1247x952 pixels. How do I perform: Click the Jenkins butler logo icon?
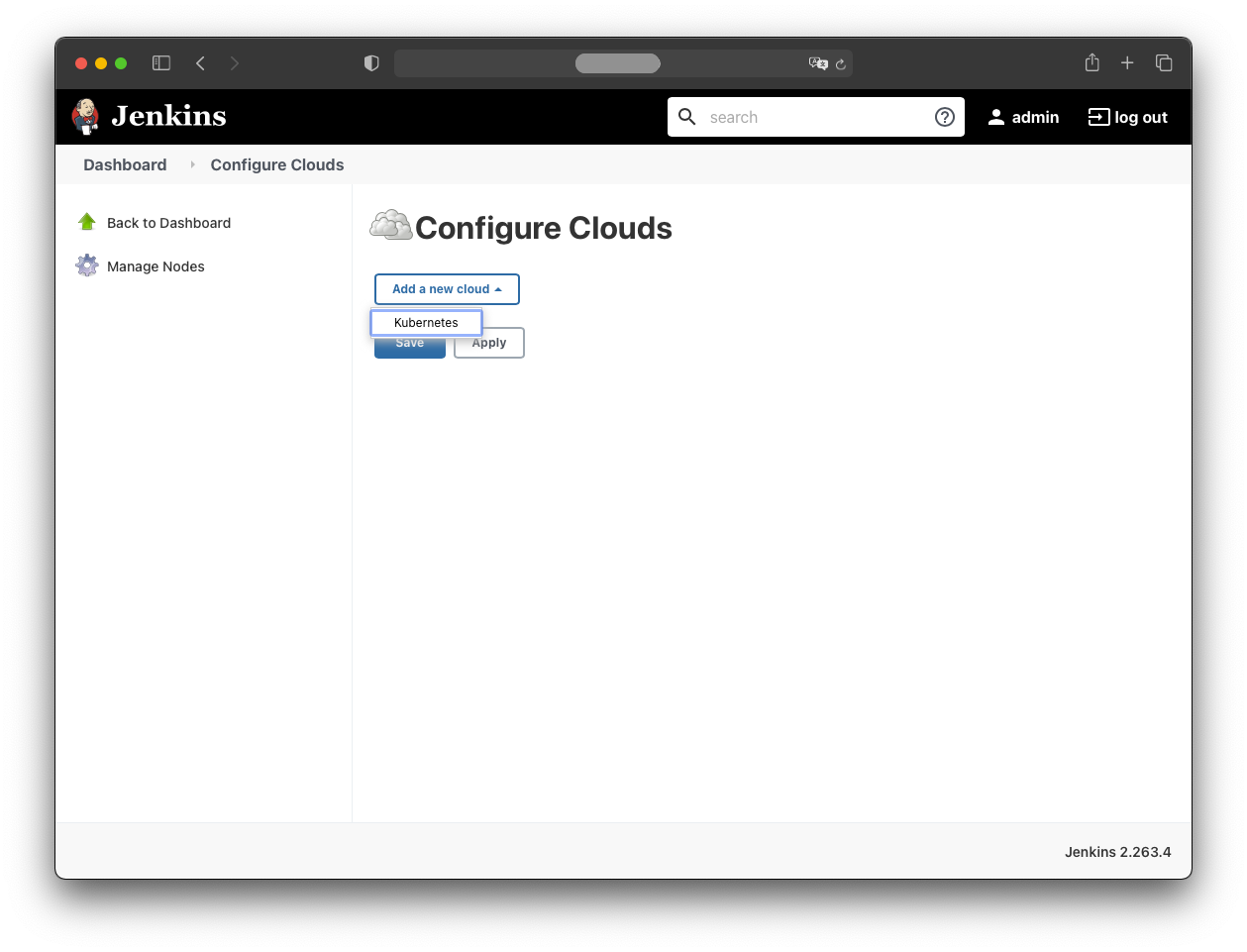(86, 116)
